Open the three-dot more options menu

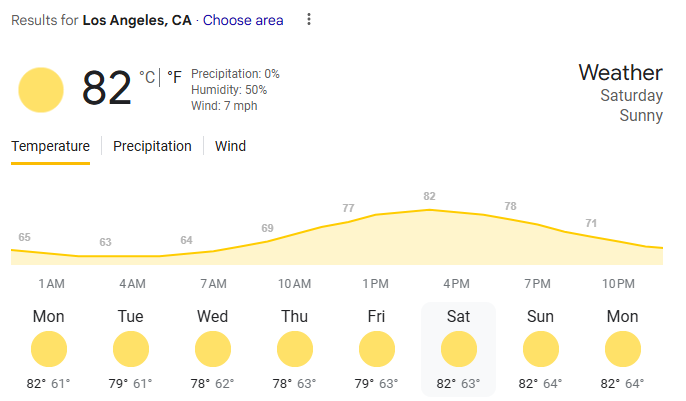[309, 20]
